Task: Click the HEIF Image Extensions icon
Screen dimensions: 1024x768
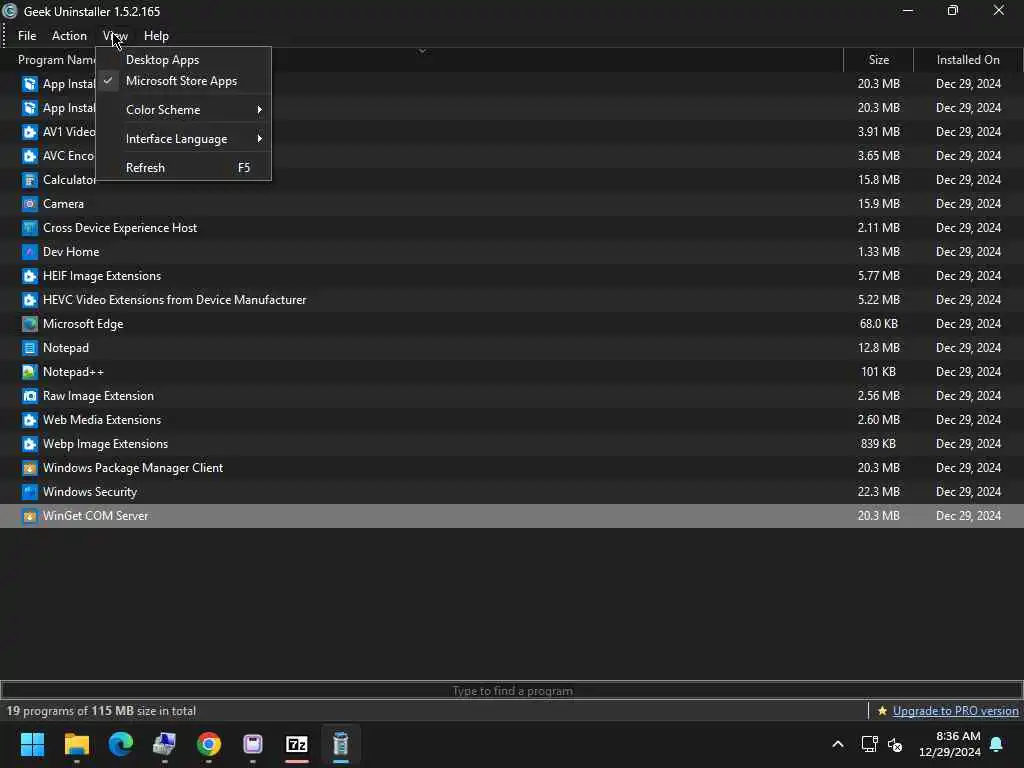Action: (x=29, y=276)
